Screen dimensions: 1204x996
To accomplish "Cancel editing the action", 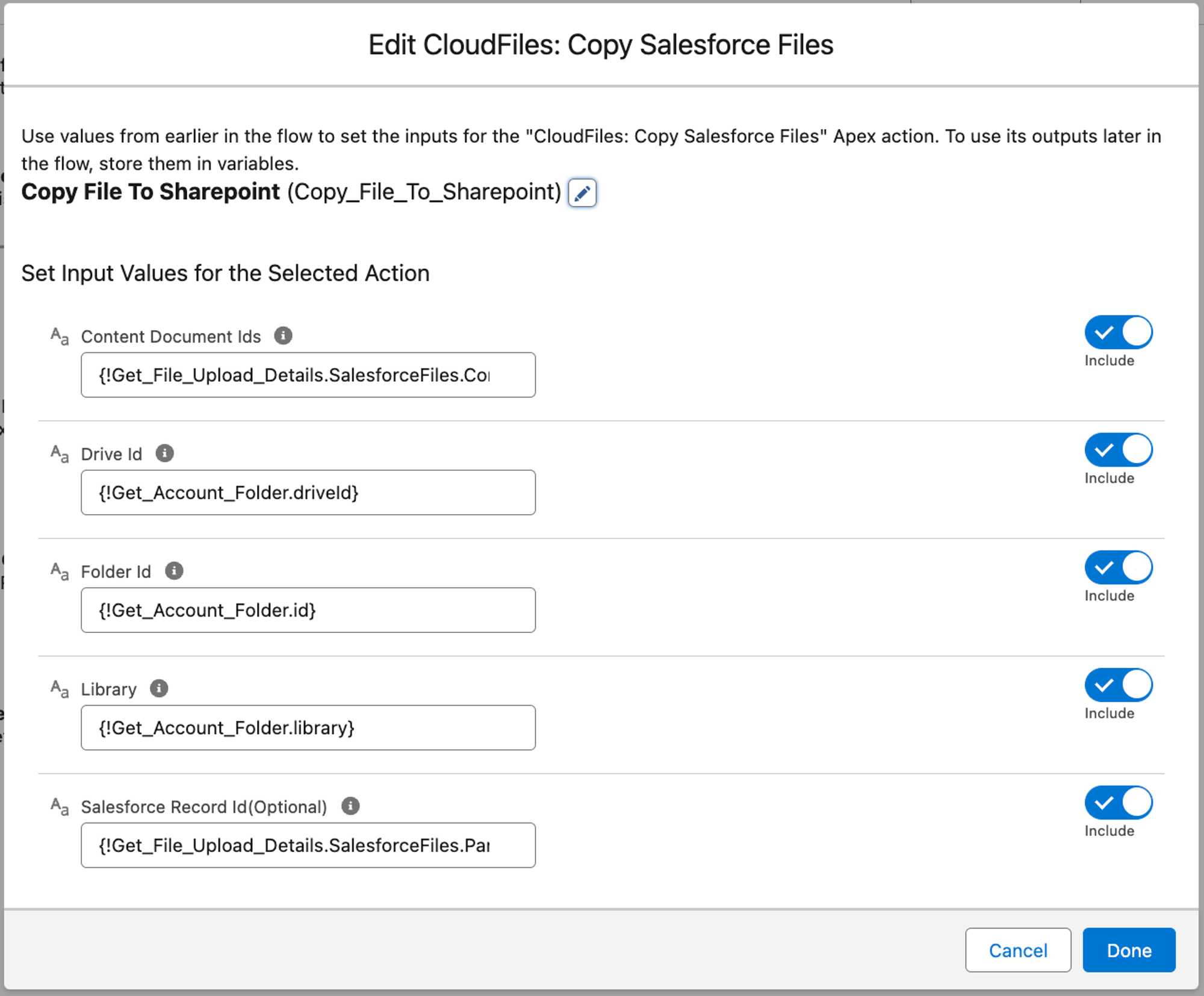I will (x=1018, y=950).
